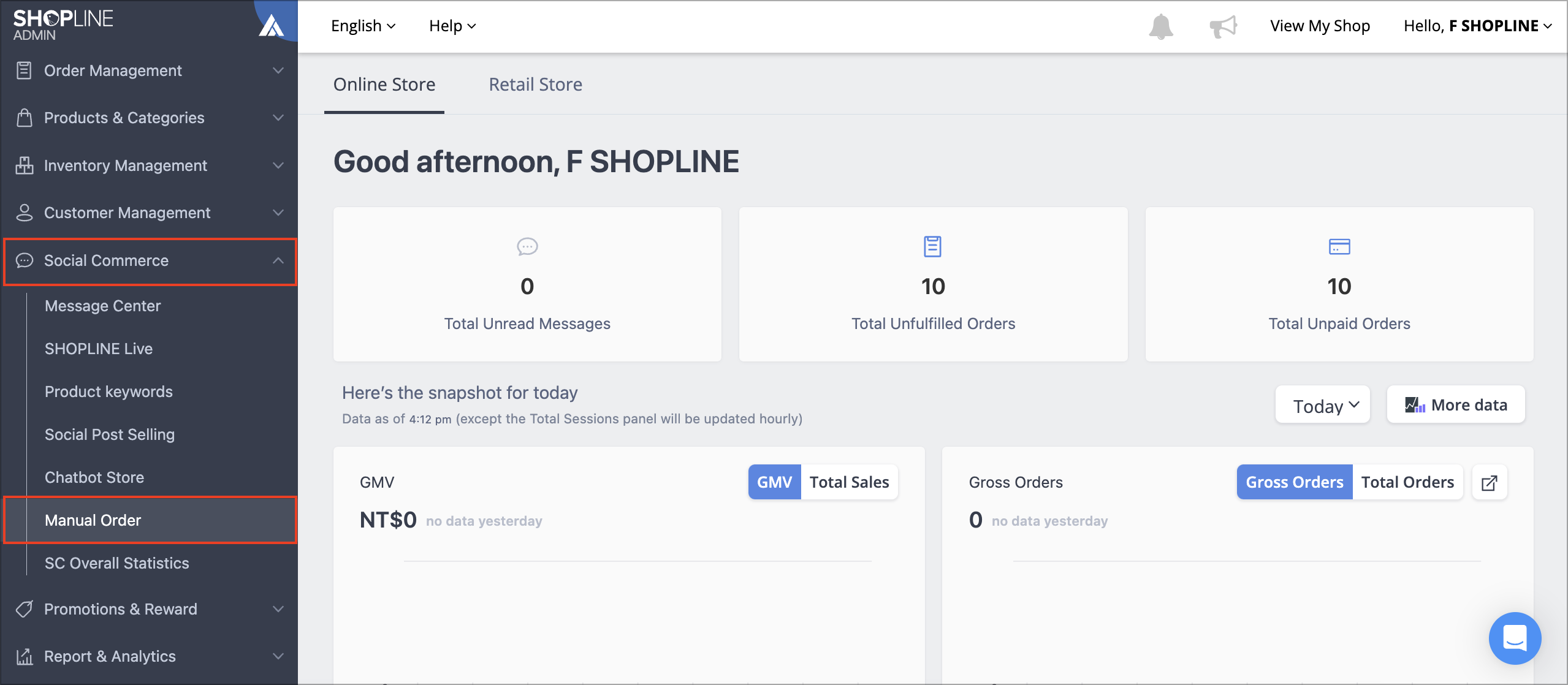Click the More data button
Image resolution: width=1568 pixels, height=685 pixels.
[x=1455, y=405]
